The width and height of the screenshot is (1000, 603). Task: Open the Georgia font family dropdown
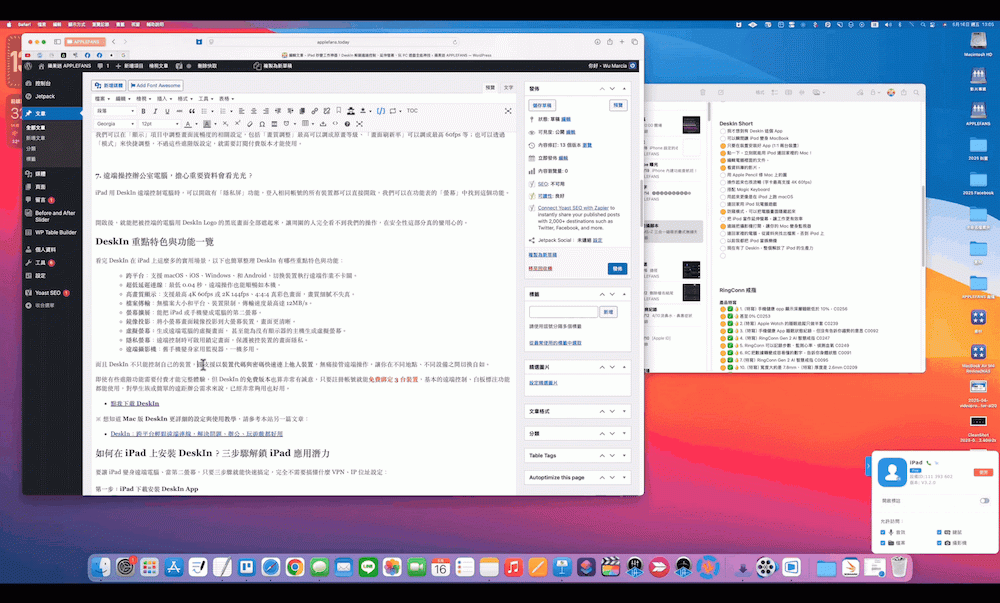113,123
